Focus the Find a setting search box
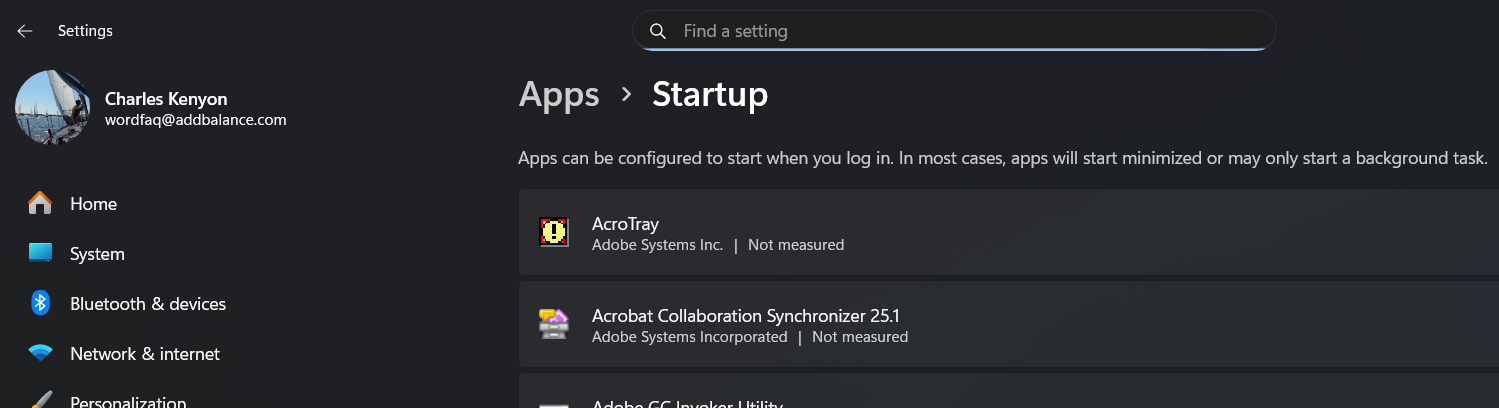The width and height of the screenshot is (1499, 408). point(954,31)
